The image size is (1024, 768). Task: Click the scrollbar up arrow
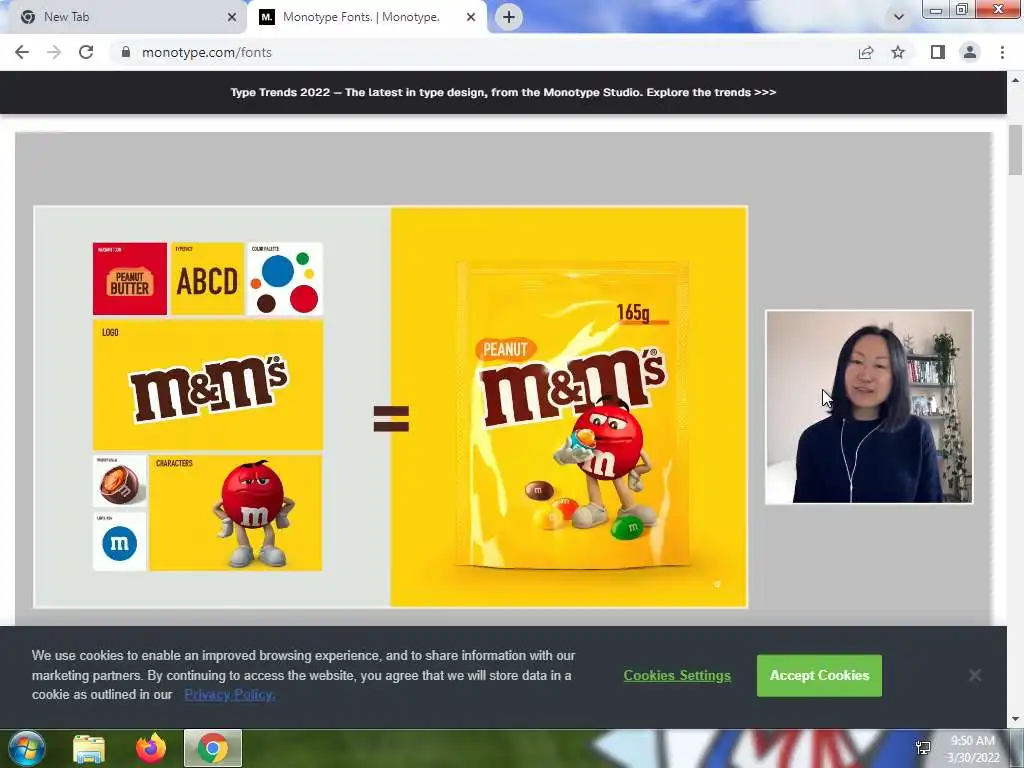[x=1015, y=80]
